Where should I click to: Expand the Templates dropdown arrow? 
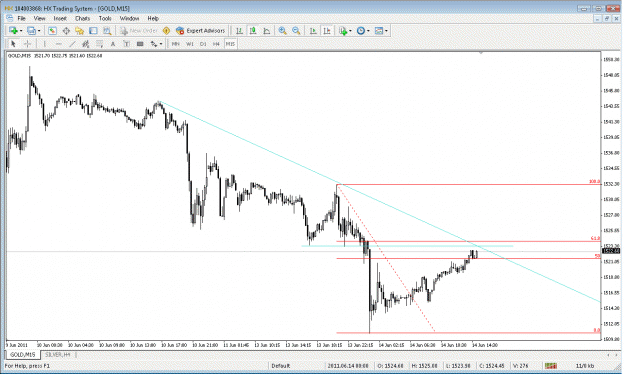point(386,31)
